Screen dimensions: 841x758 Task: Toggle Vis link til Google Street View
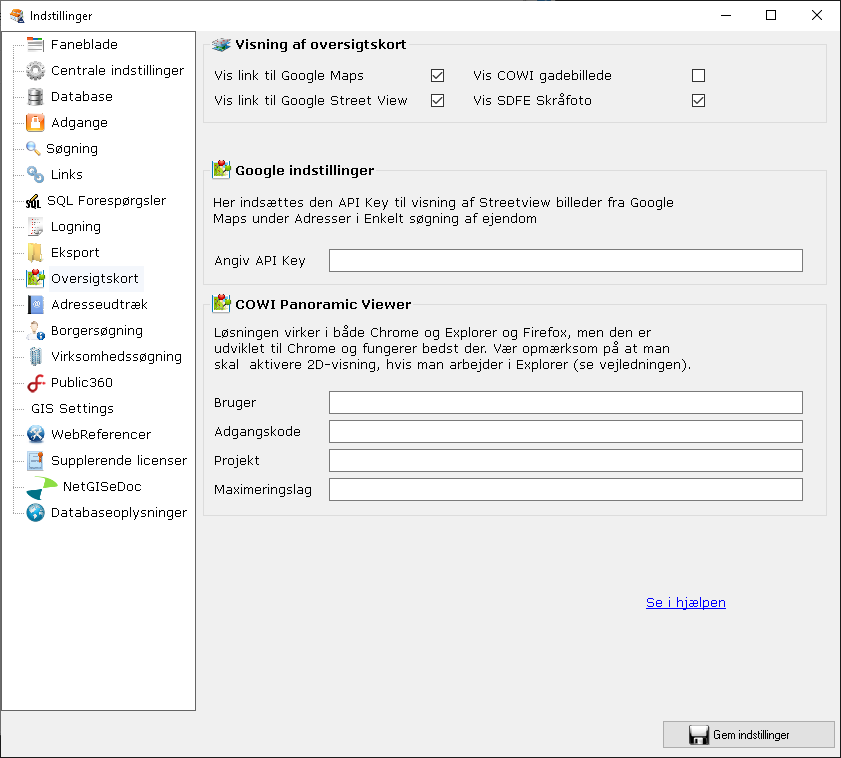437,101
